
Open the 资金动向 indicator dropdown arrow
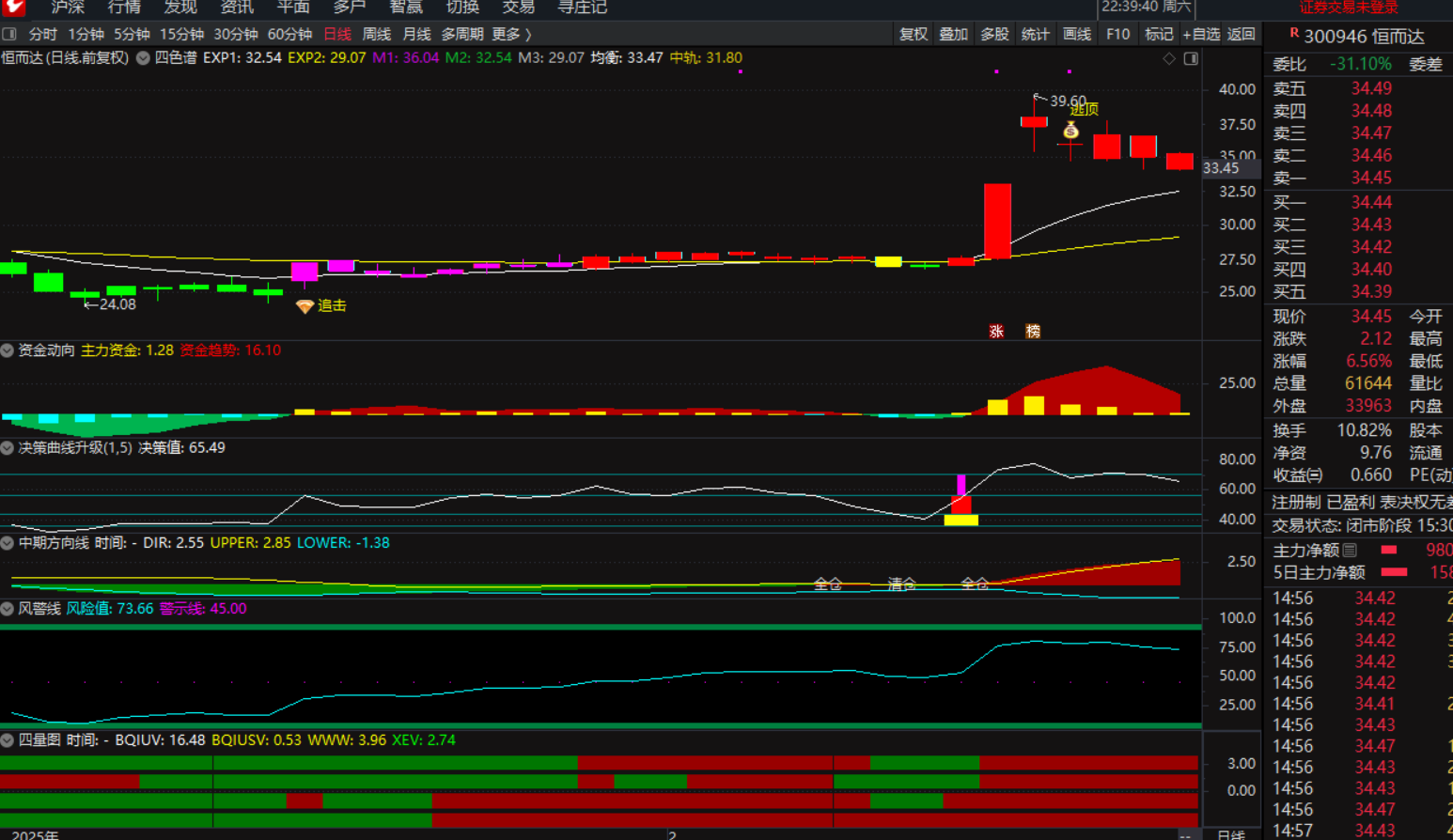(x=8, y=350)
